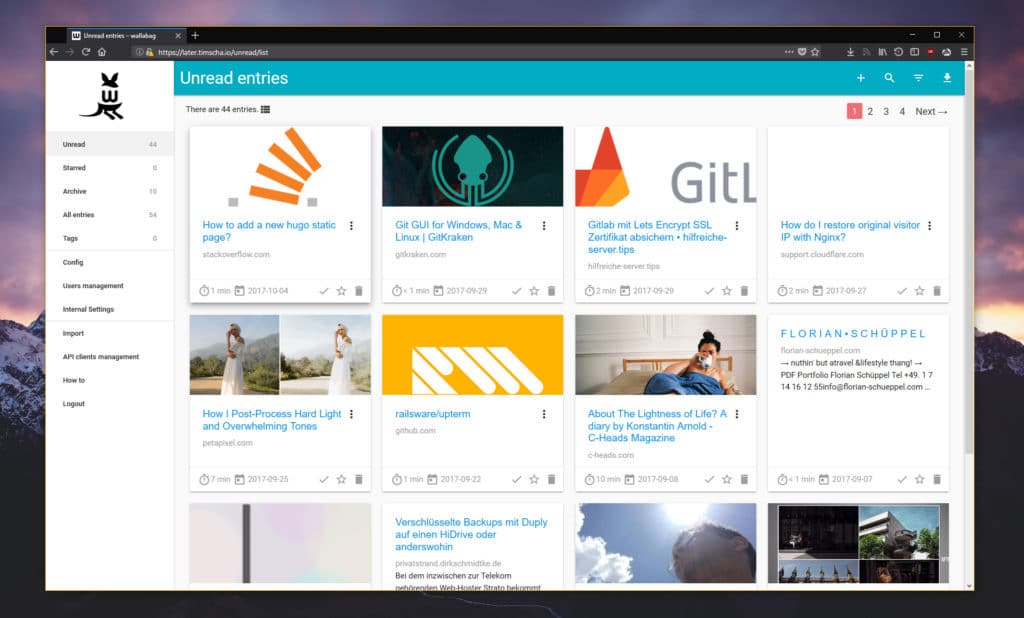Star the railsware/upterm entry

click(534, 480)
